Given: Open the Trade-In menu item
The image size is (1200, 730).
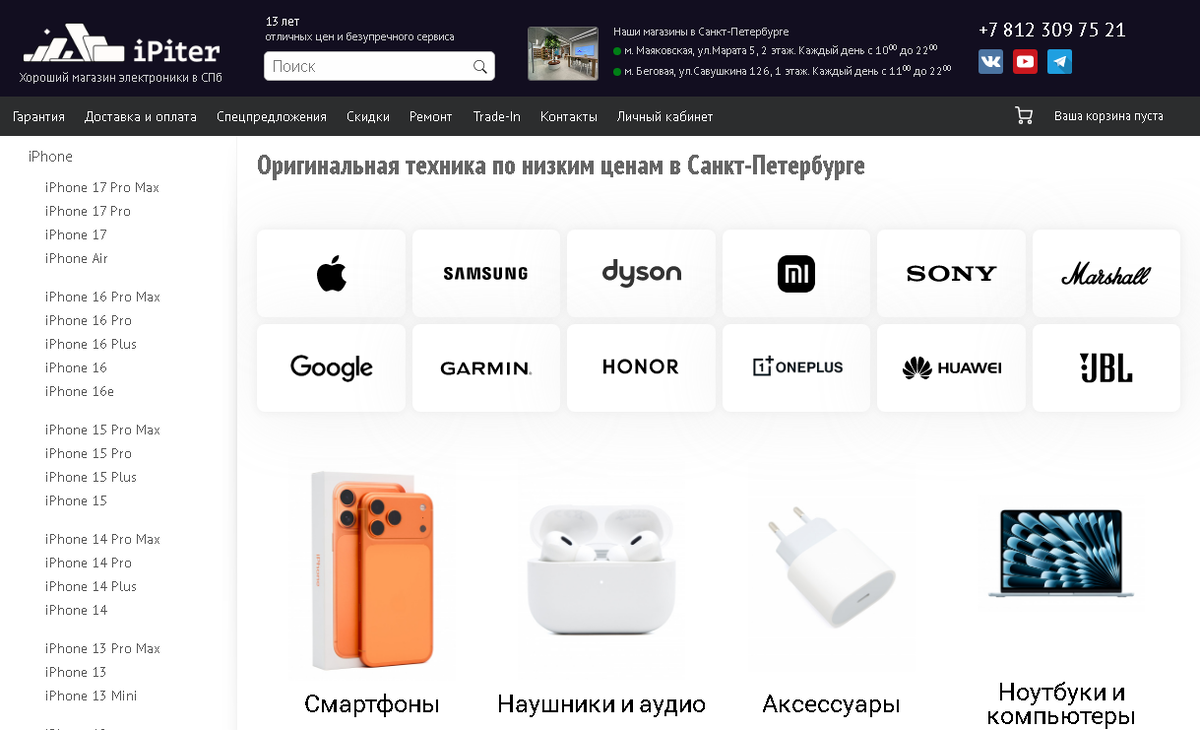Looking at the screenshot, I should (497, 117).
